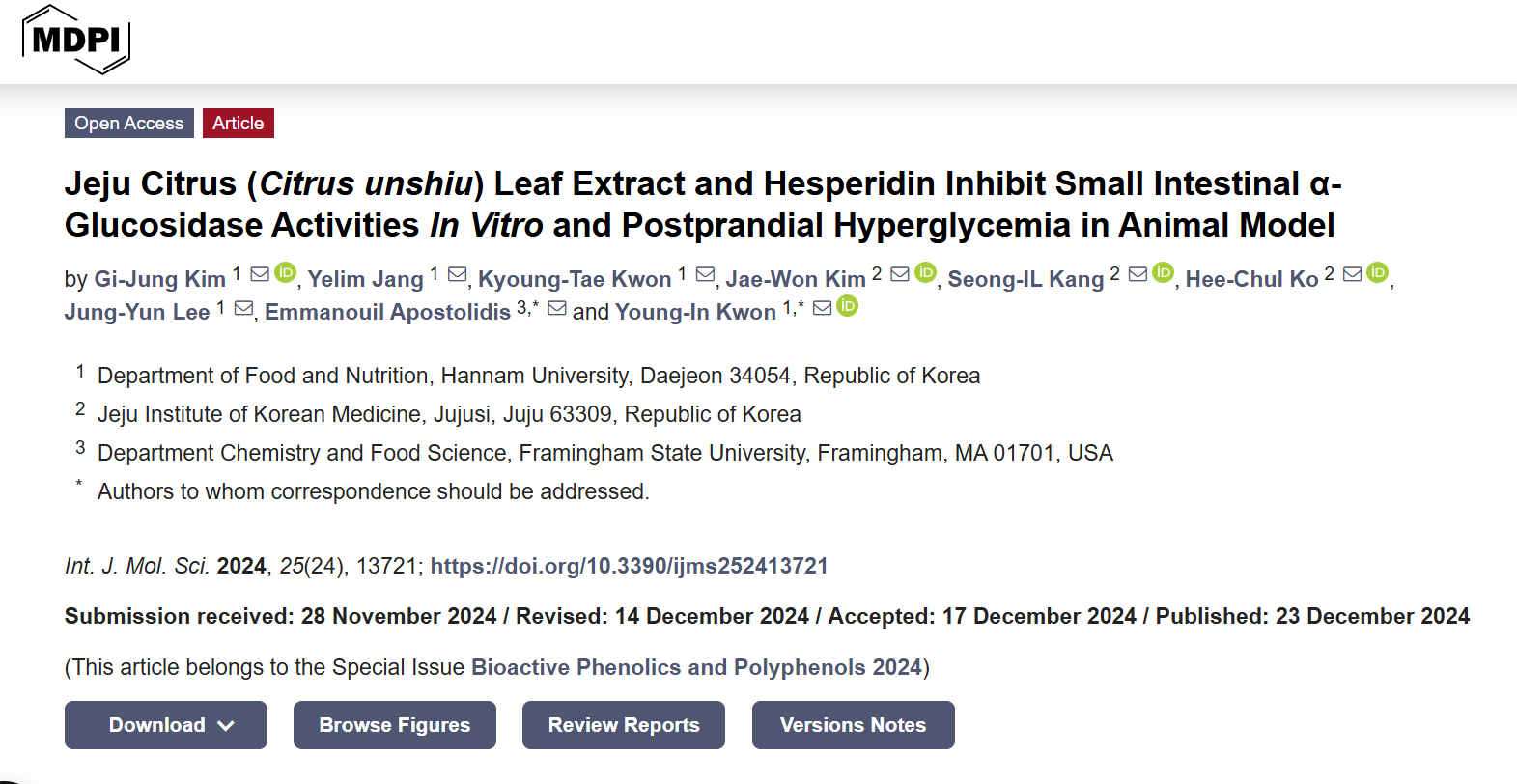The height and width of the screenshot is (784, 1517).
Task: Click Kyoung-Tae Kwon's email envelope icon
Action: [x=706, y=275]
